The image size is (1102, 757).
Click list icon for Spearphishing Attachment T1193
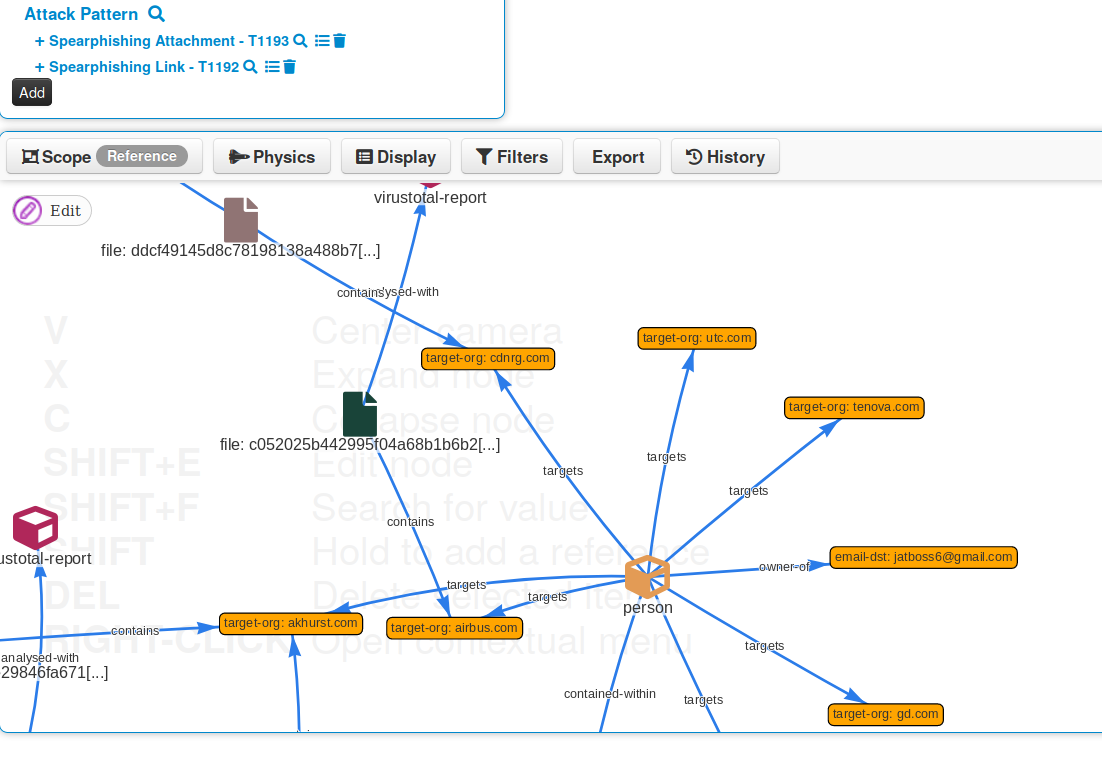coord(322,41)
